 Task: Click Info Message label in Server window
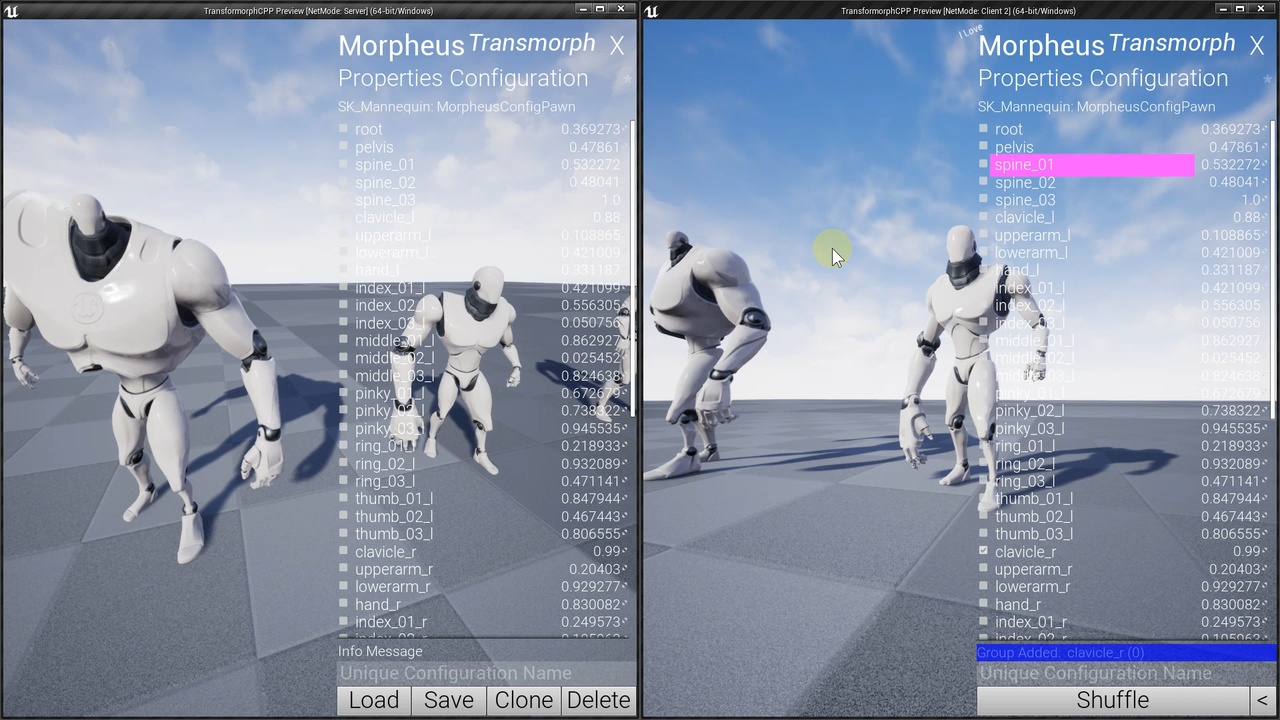click(x=380, y=651)
